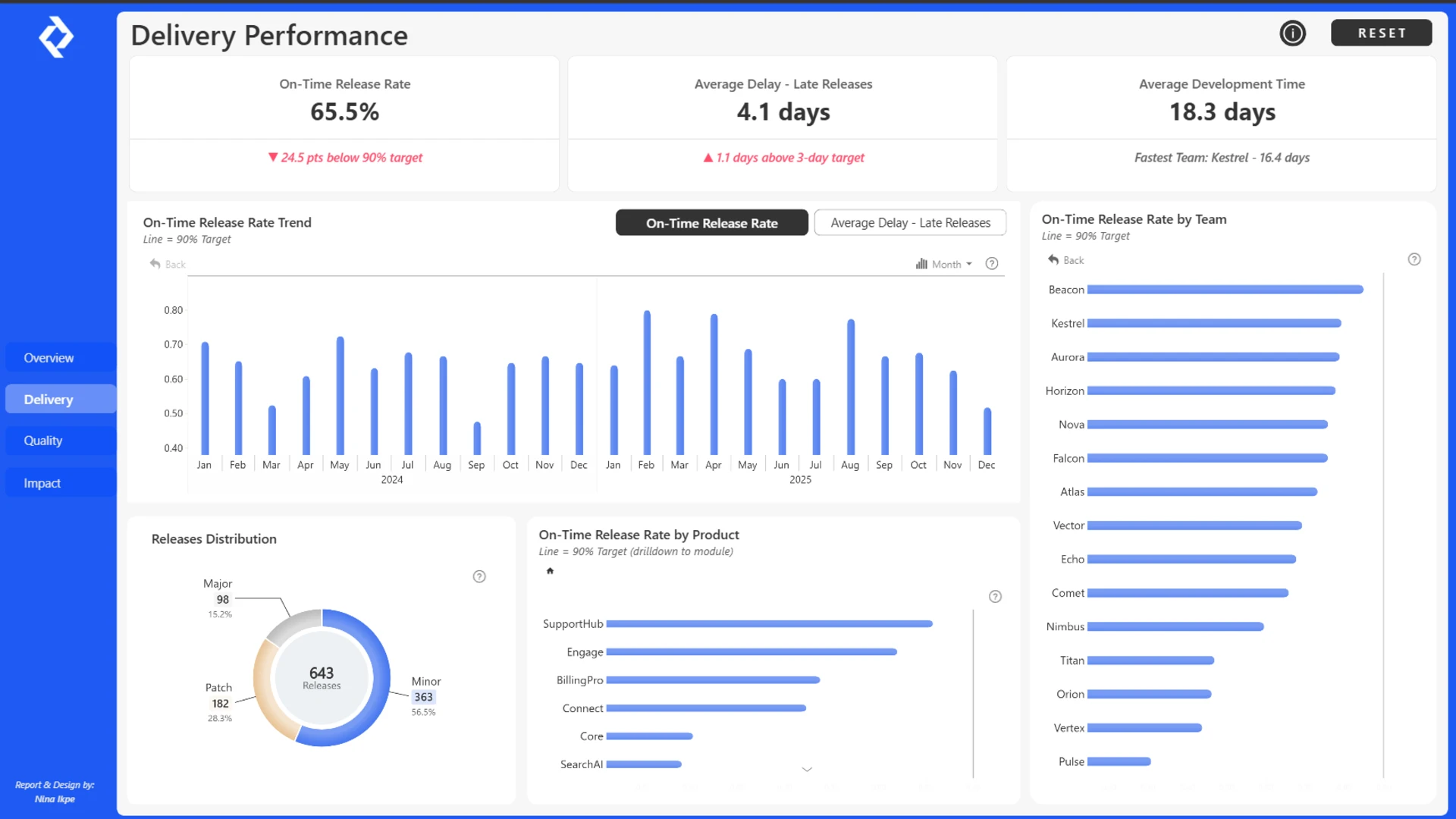Click the Fastest Team Kestrel text
This screenshot has width=1456, height=819.
(x=1222, y=158)
